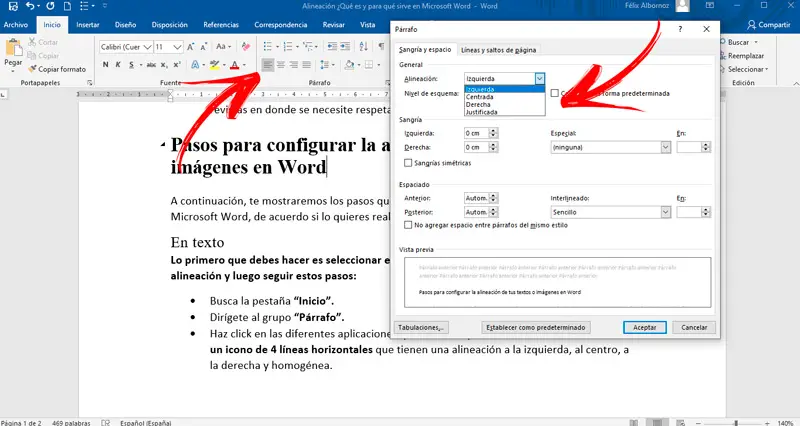Click Copiar formato brush icon

pyautogui.click(x=33, y=69)
